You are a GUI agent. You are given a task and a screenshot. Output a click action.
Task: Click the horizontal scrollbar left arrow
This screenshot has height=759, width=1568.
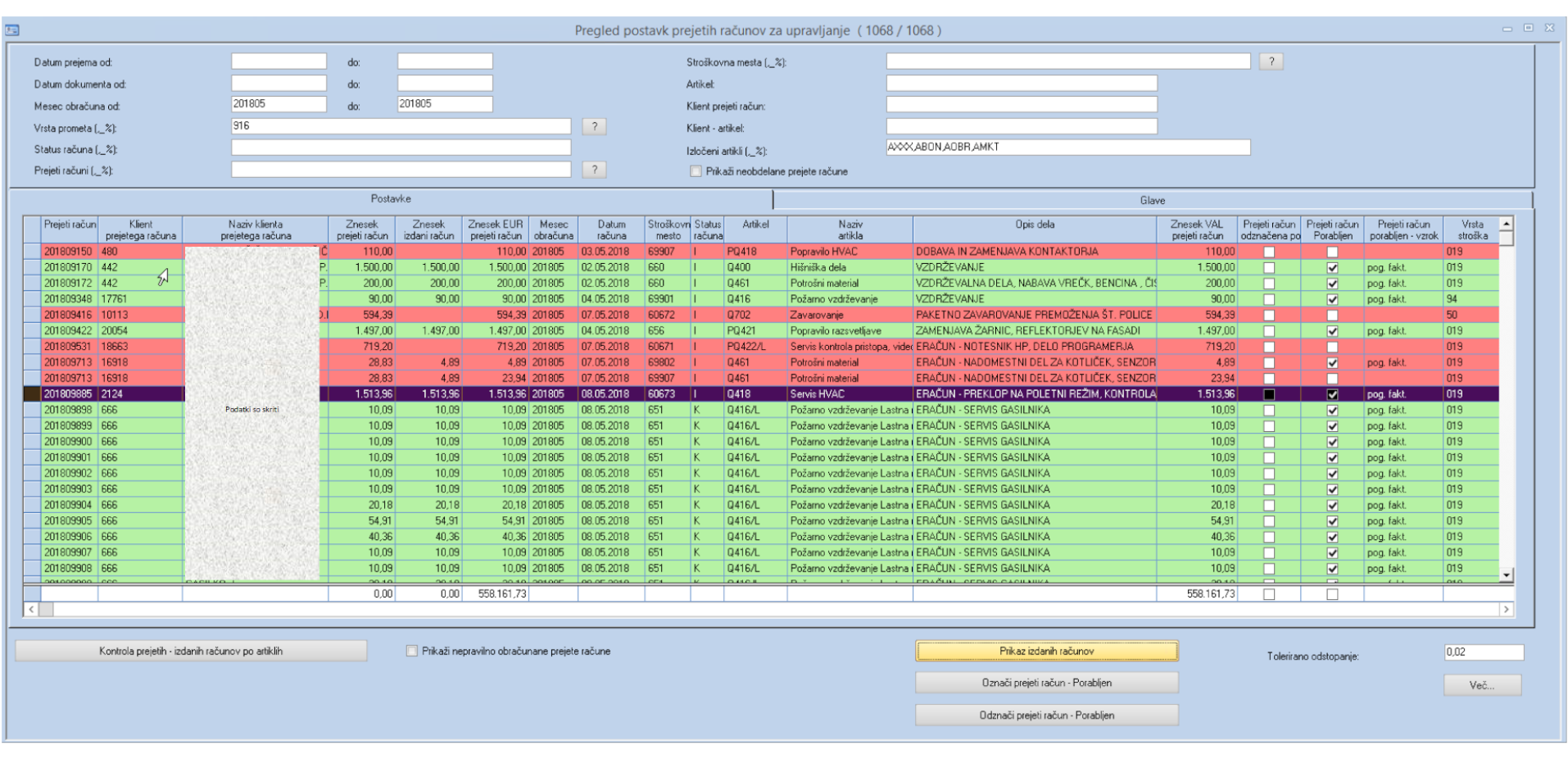(x=32, y=610)
